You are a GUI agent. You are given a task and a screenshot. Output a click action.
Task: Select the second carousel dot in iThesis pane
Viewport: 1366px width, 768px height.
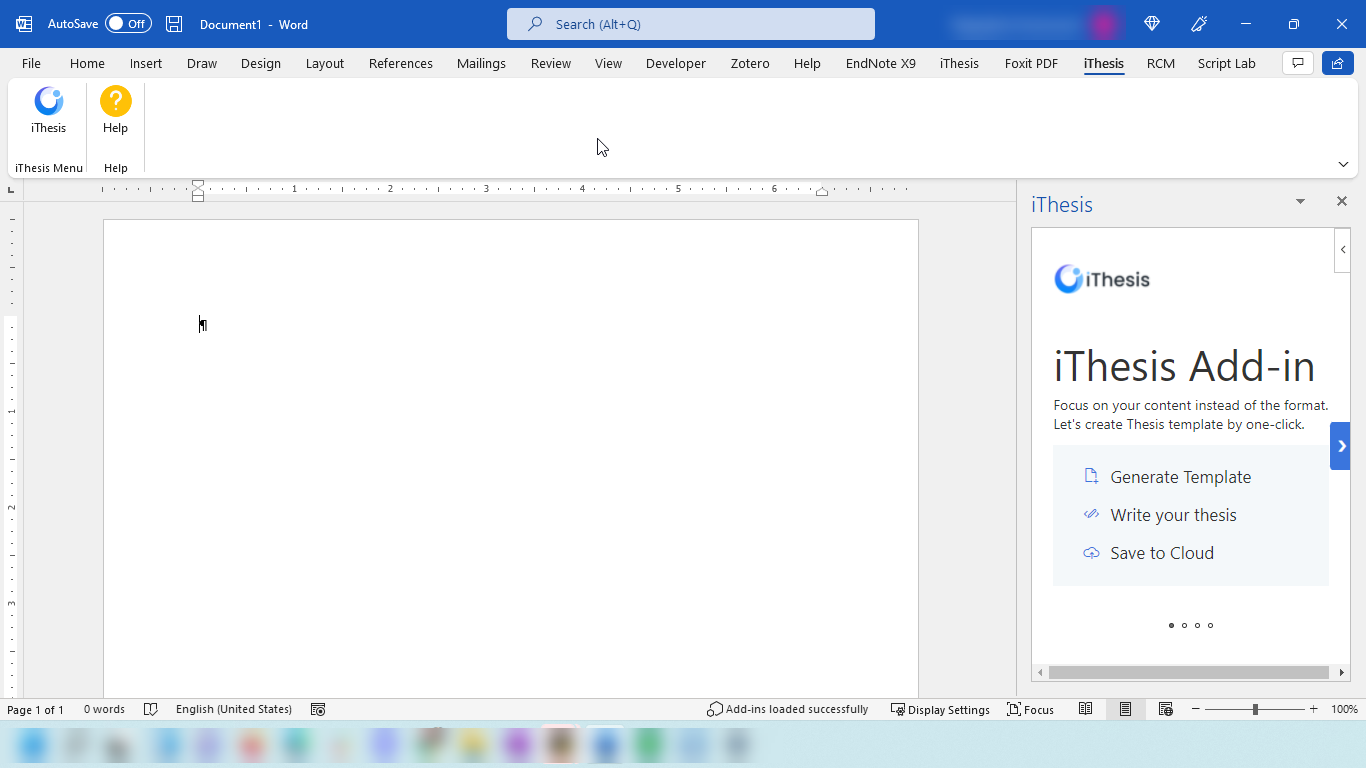[1184, 626]
